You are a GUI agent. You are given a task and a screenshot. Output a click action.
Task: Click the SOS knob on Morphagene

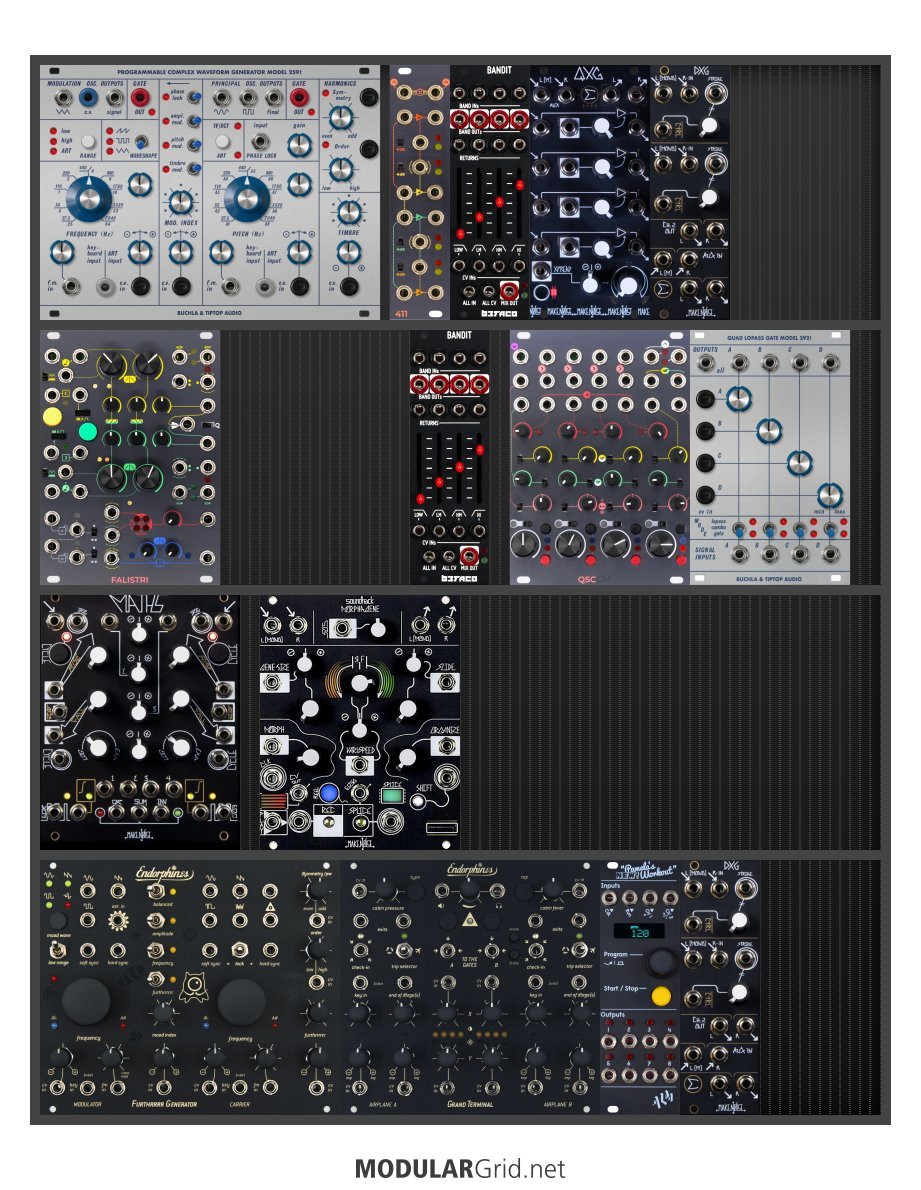click(x=377, y=628)
